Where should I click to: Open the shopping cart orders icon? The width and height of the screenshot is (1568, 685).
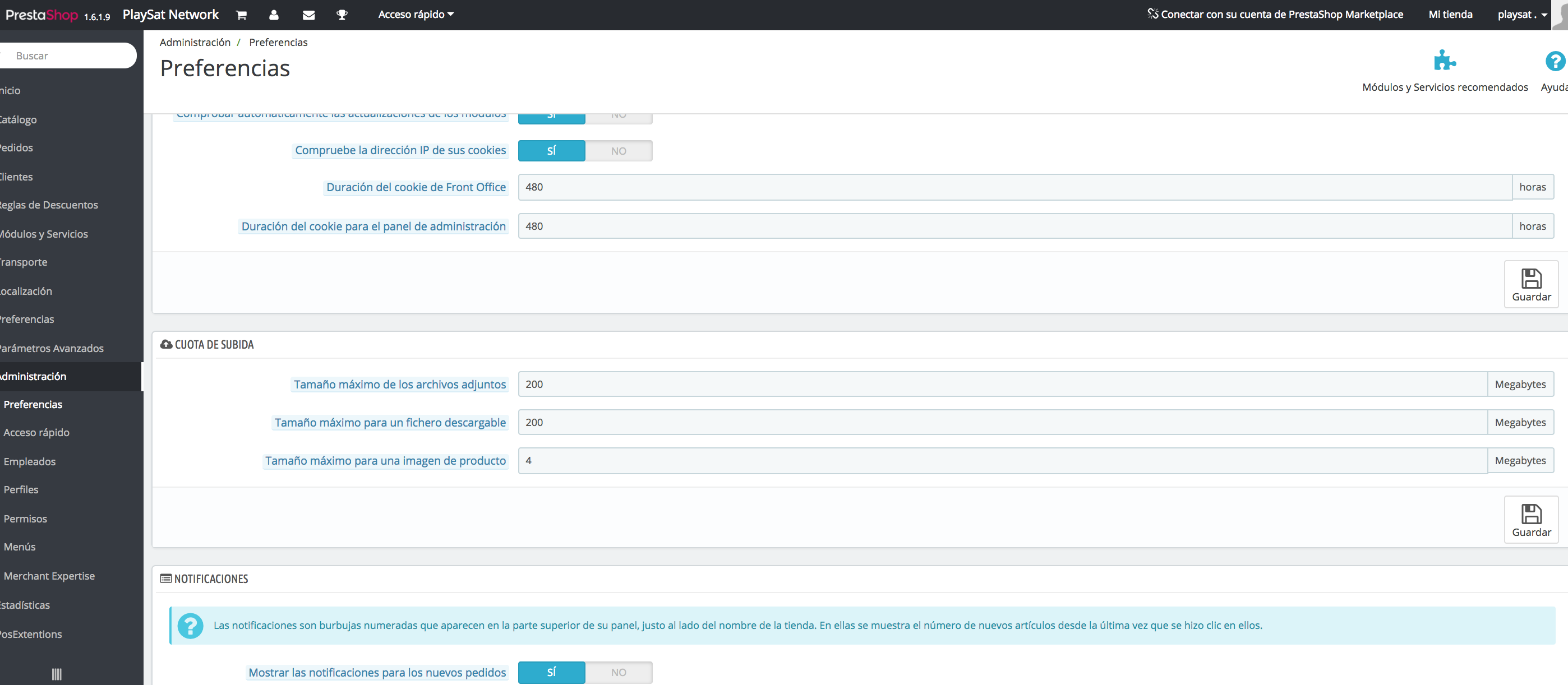pos(241,15)
